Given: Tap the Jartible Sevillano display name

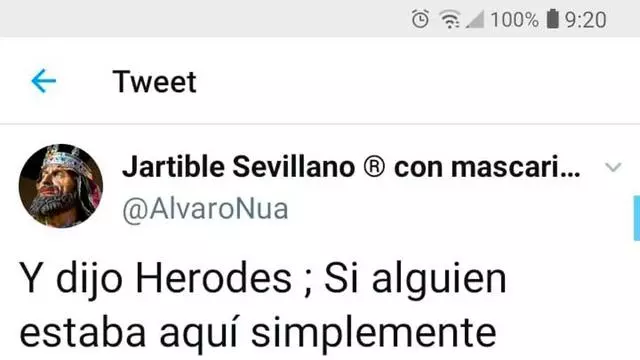Looking at the screenshot, I should [351, 167].
